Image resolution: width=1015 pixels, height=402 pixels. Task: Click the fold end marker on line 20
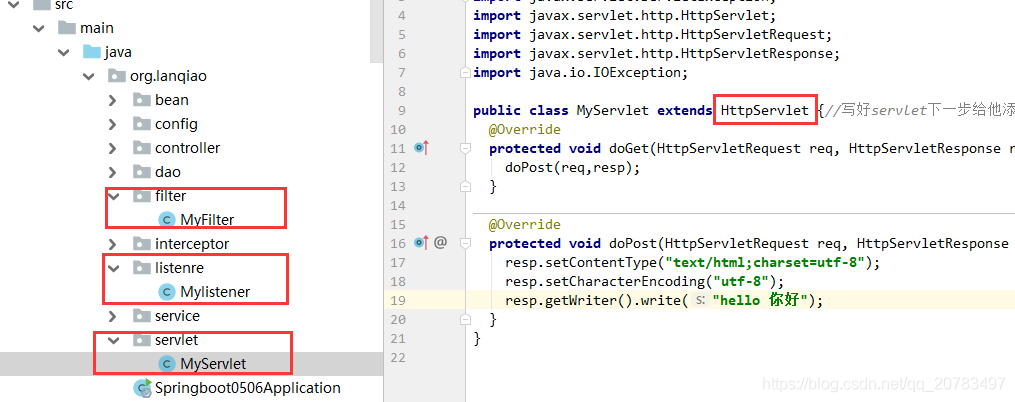(x=465, y=319)
